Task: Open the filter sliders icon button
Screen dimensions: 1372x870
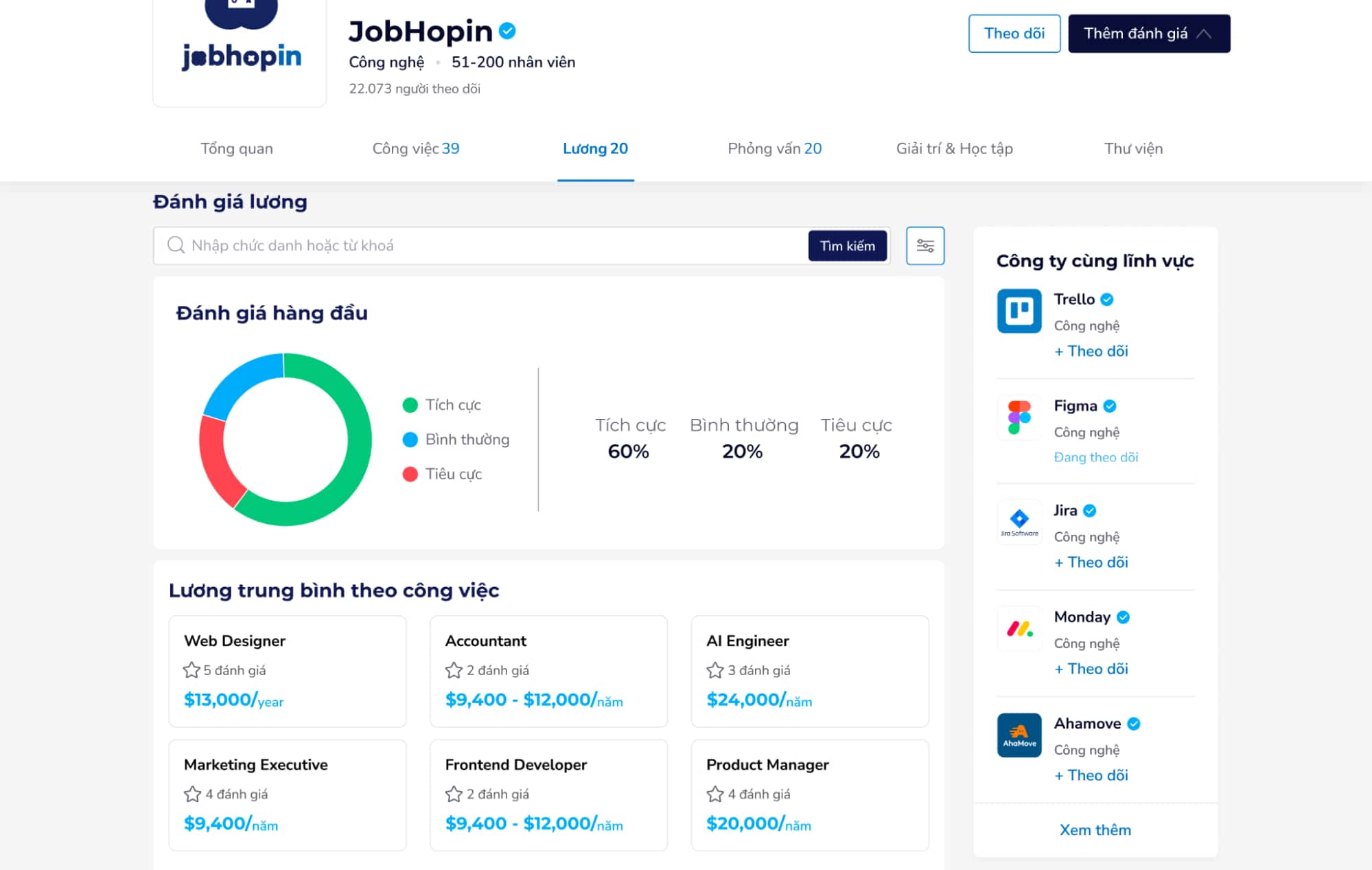Action: pos(925,245)
